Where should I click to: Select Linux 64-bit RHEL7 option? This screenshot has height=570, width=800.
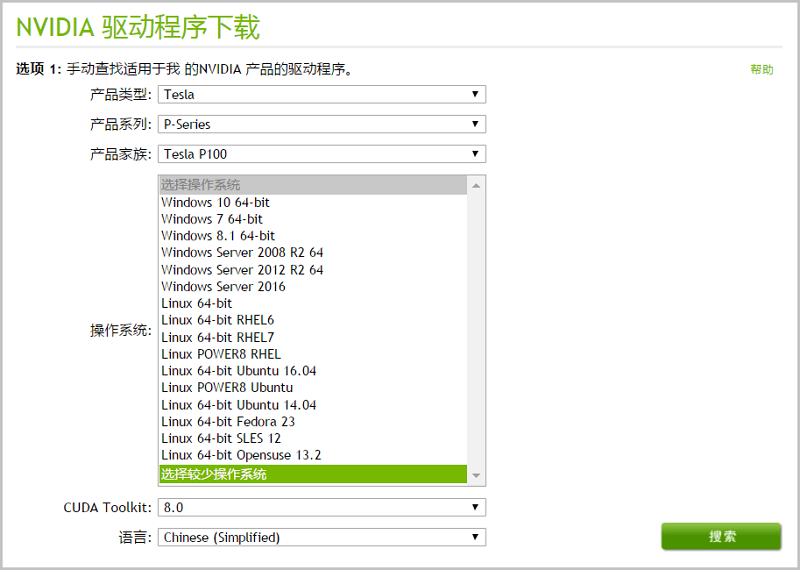(x=313, y=337)
